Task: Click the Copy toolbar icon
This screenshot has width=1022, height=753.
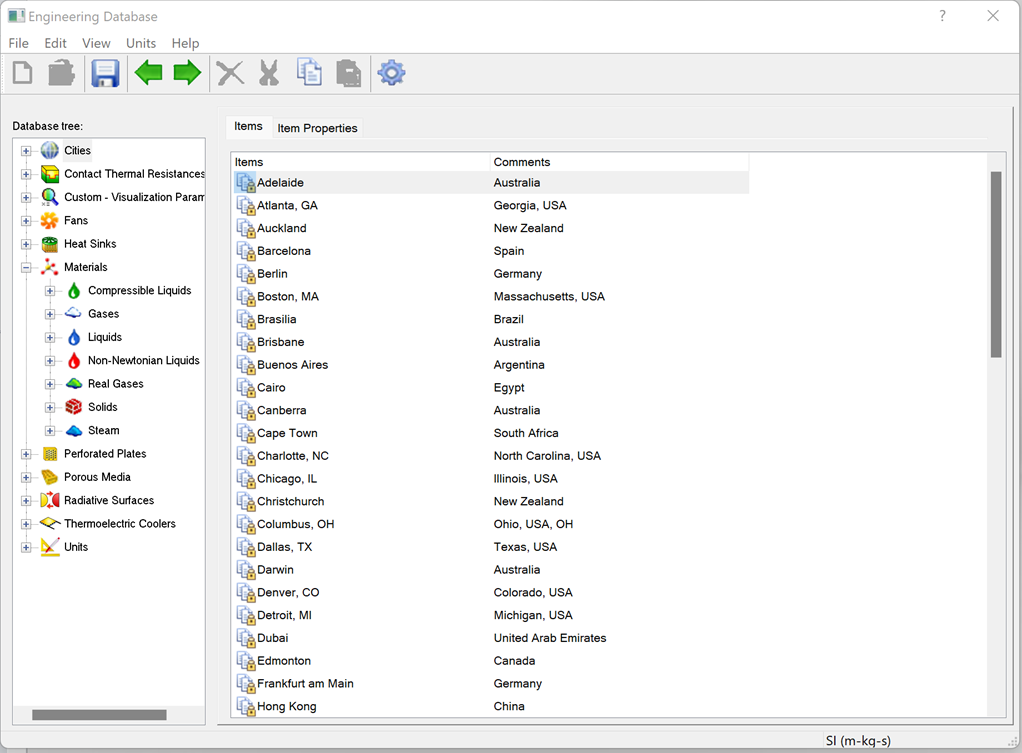Action: tap(309, 72)
